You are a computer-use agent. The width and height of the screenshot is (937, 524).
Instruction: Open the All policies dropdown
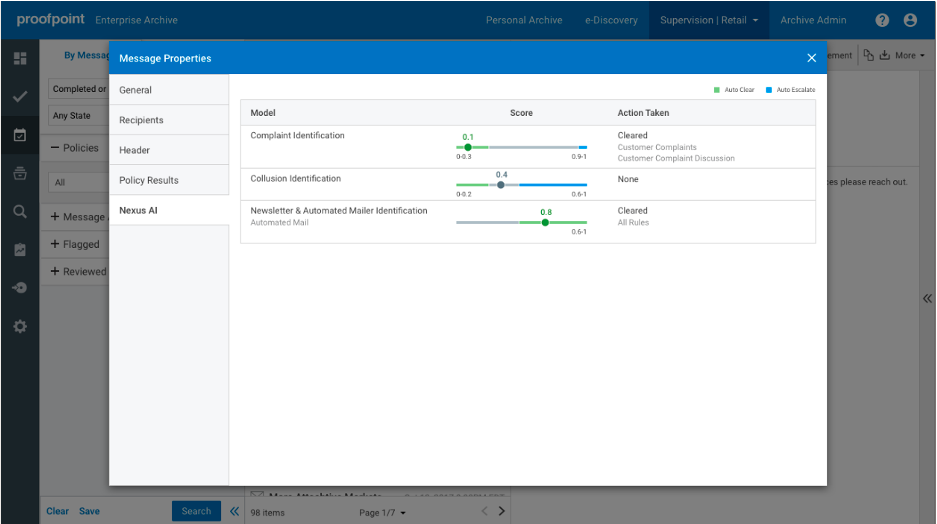coord(78,182)
